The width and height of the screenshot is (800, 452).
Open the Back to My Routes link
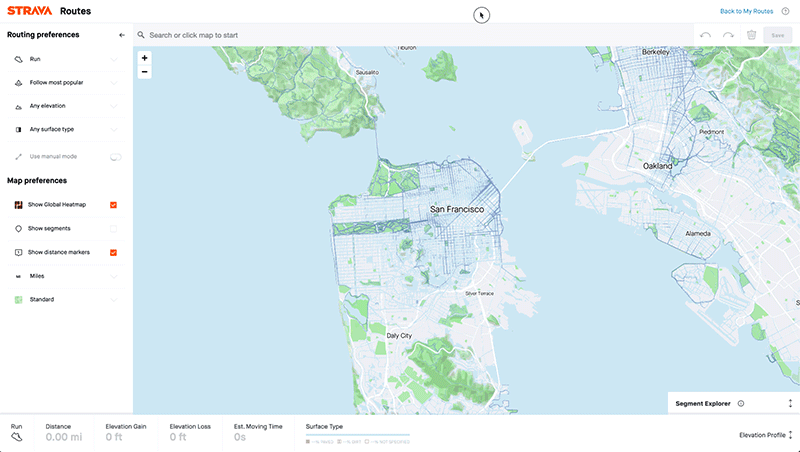746,11
